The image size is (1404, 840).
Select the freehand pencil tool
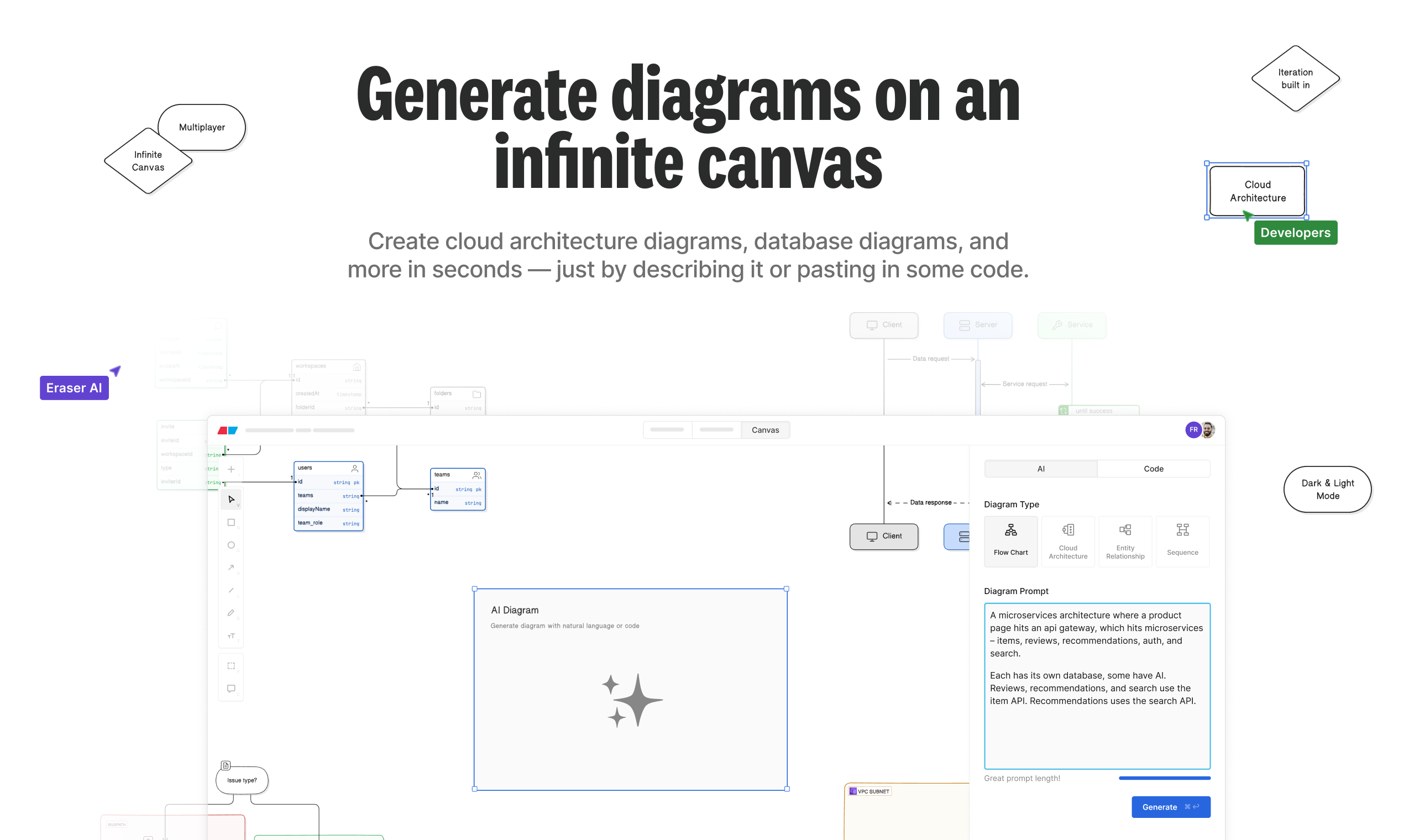click(x=231, y=613)
